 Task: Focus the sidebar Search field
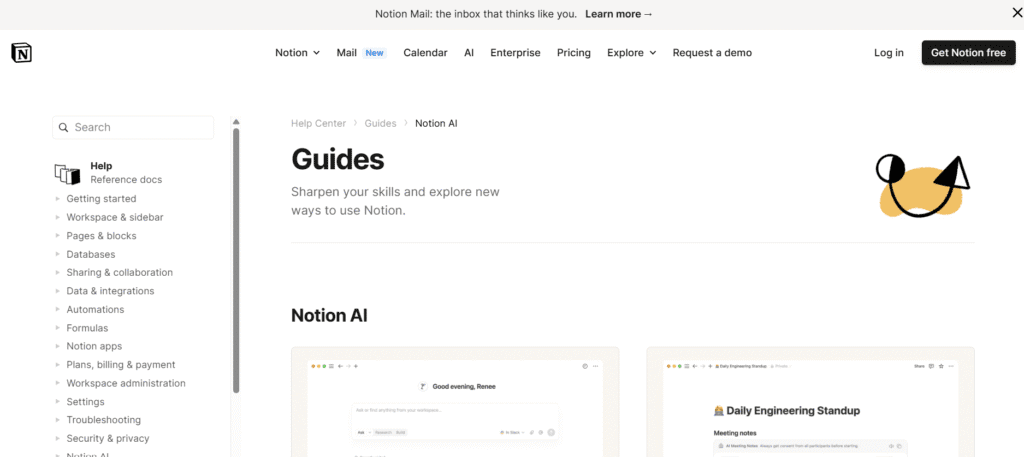tap(133, 127)
